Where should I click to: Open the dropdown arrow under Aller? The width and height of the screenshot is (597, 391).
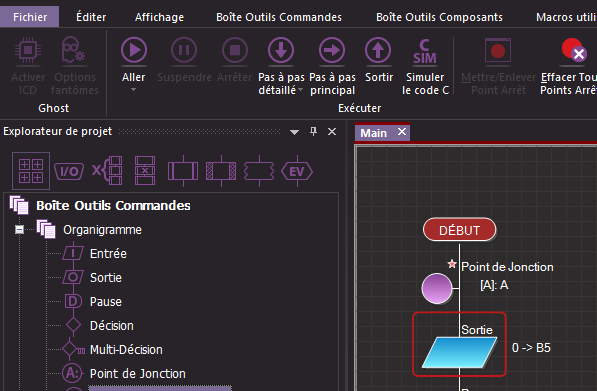tap(133, 90)
